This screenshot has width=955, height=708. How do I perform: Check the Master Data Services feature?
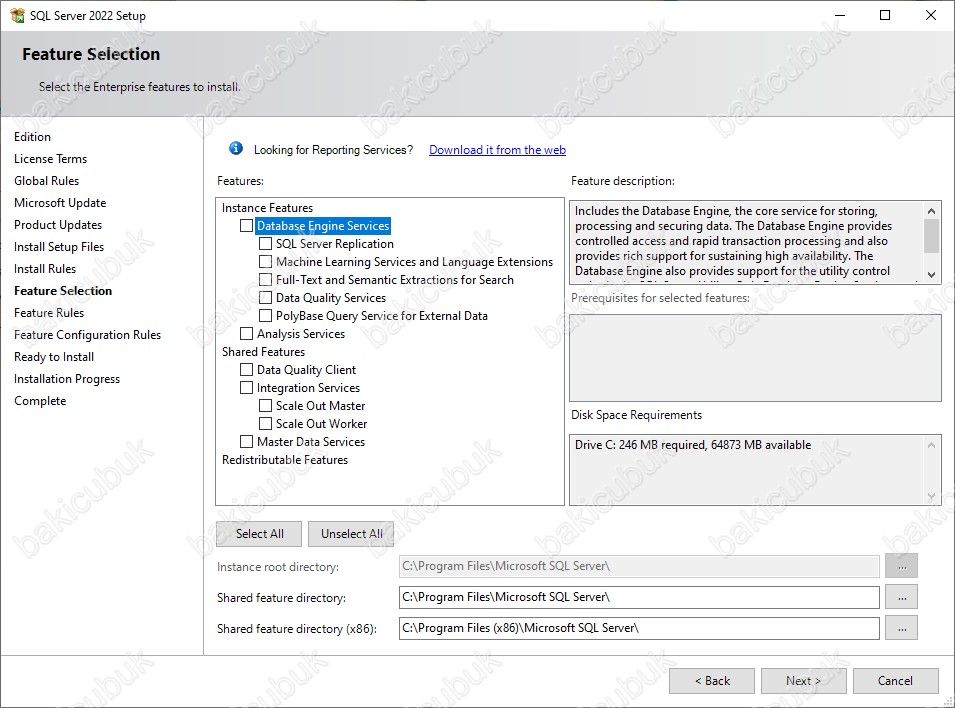coord(247,441)
